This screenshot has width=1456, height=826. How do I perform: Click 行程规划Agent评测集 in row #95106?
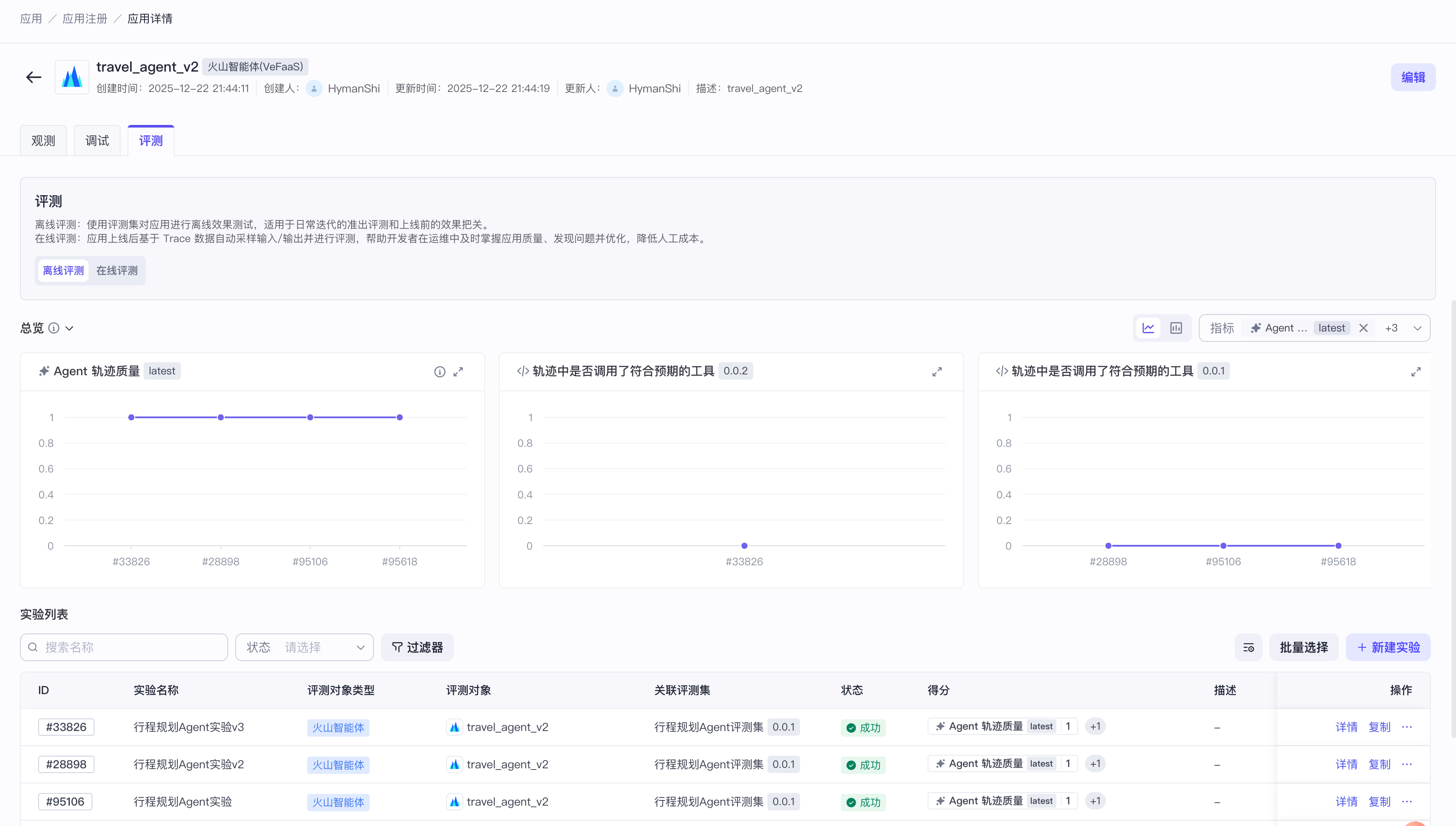709,802
